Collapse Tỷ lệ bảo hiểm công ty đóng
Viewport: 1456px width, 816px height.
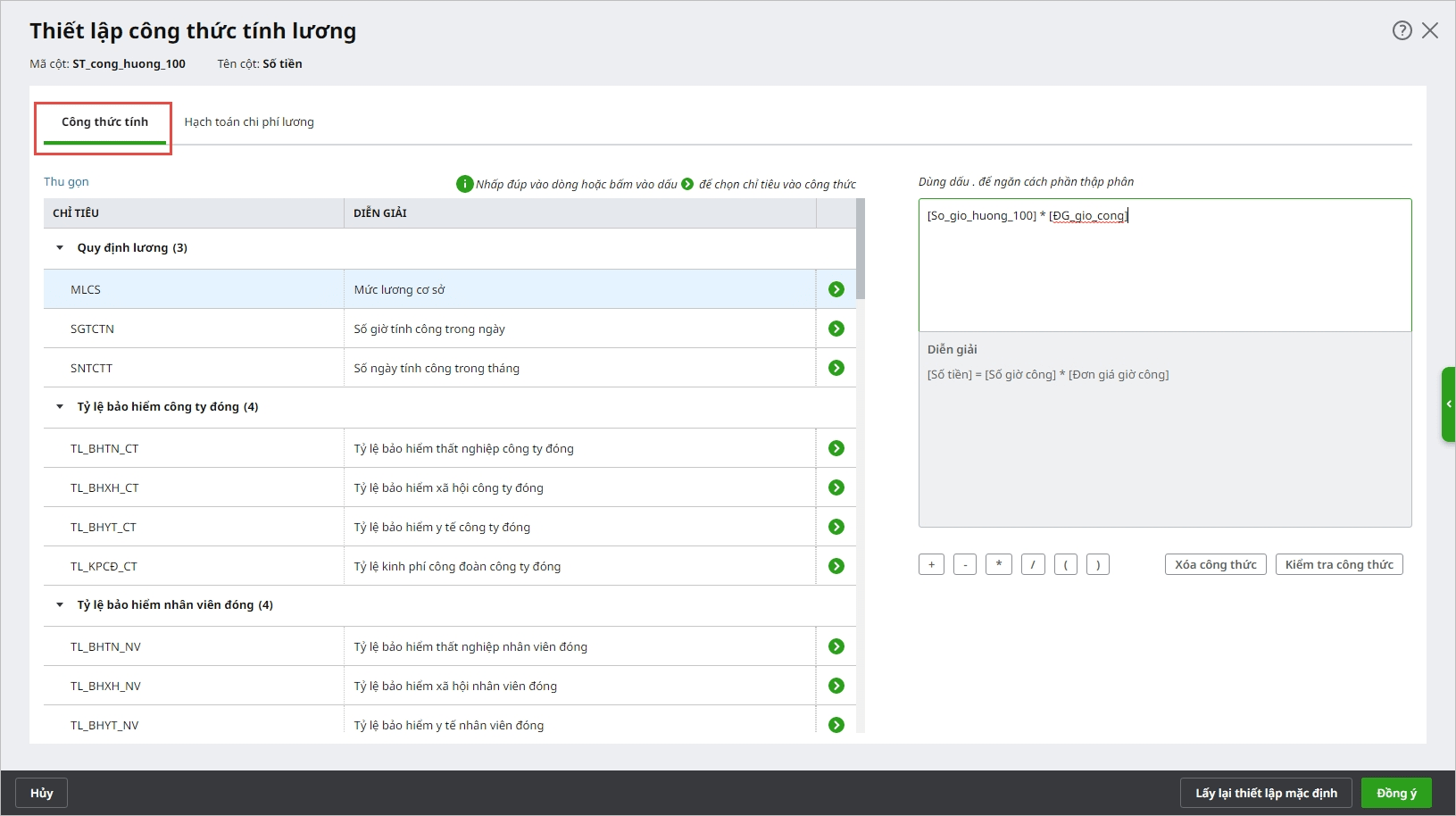tap(60, 407)
